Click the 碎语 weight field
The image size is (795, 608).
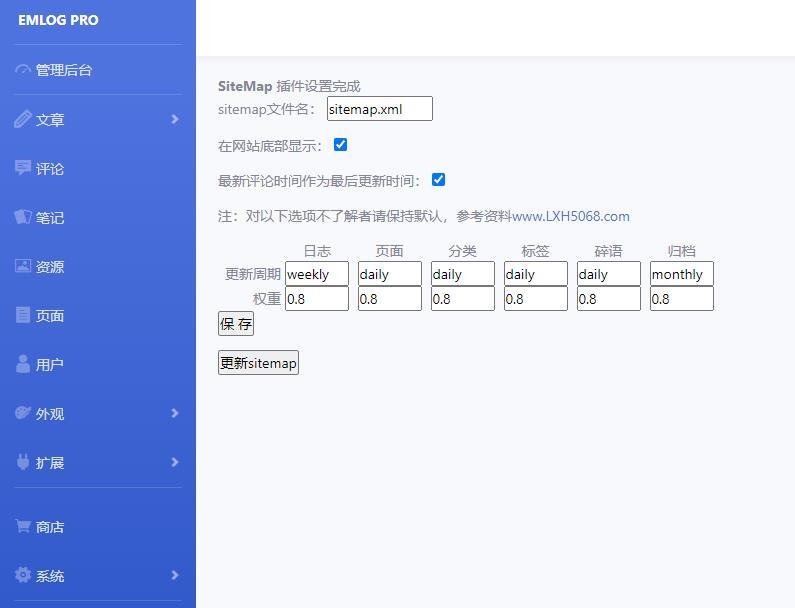pyautogui.click(x=609, y=299)
